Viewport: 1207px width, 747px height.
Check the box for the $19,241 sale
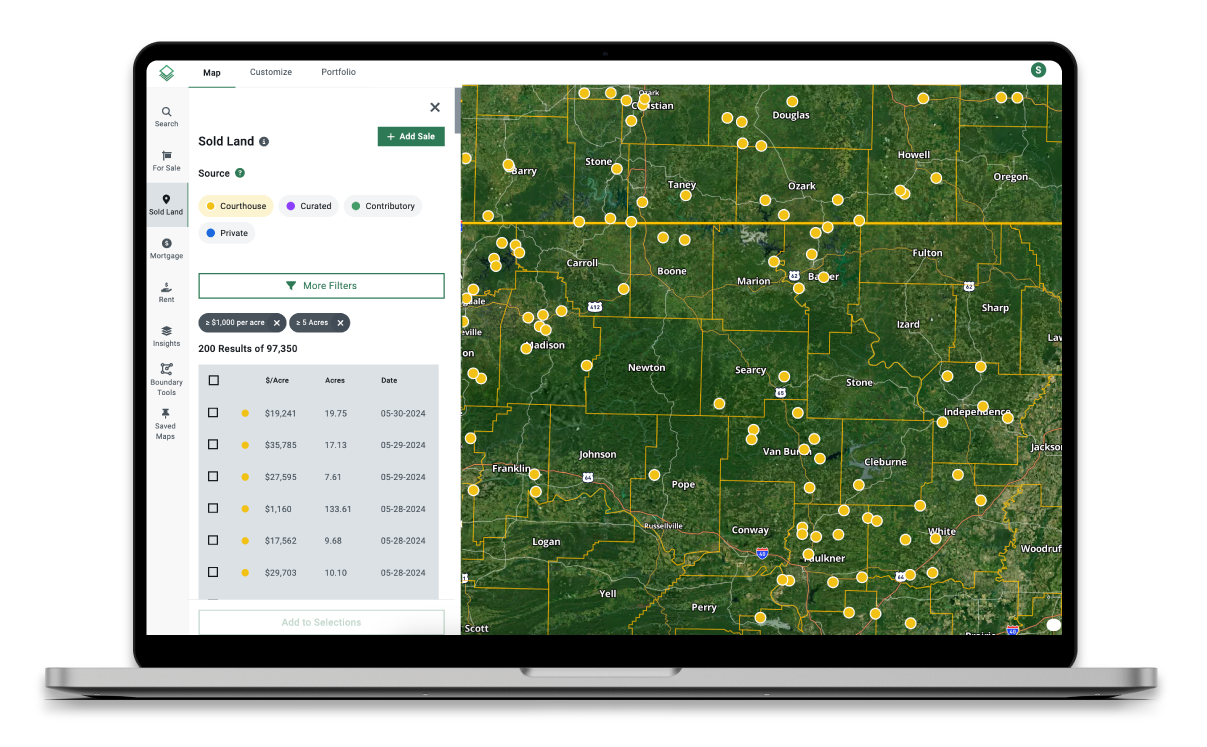[213, 413]
